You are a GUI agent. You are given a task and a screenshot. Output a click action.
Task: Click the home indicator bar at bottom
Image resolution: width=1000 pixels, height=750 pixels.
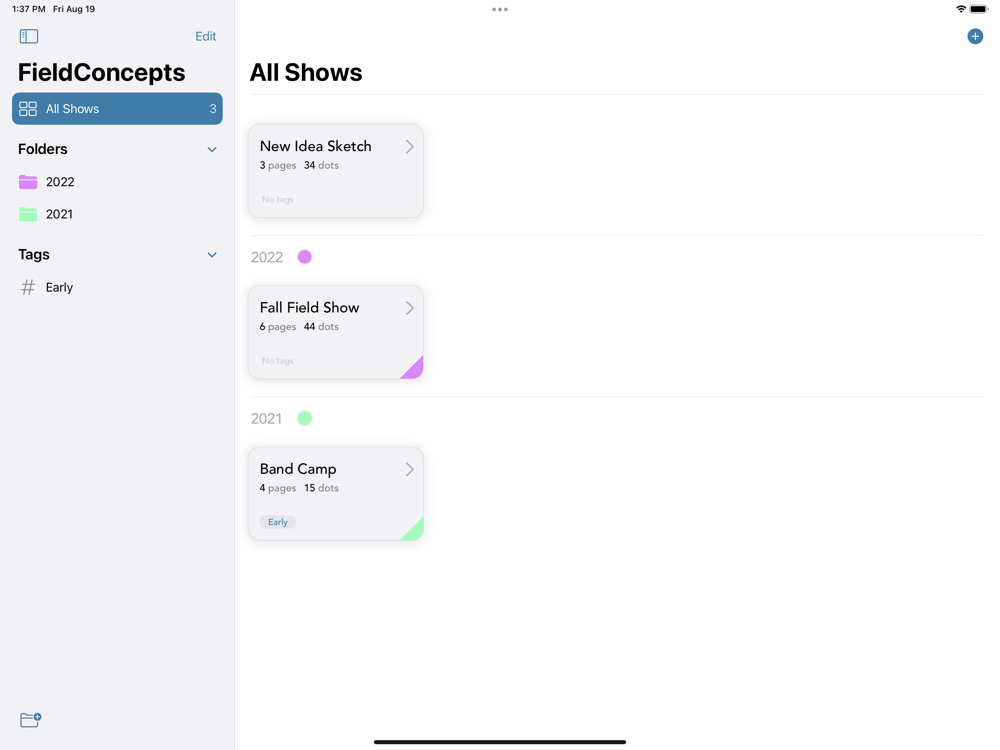click(x=500, y=742)
